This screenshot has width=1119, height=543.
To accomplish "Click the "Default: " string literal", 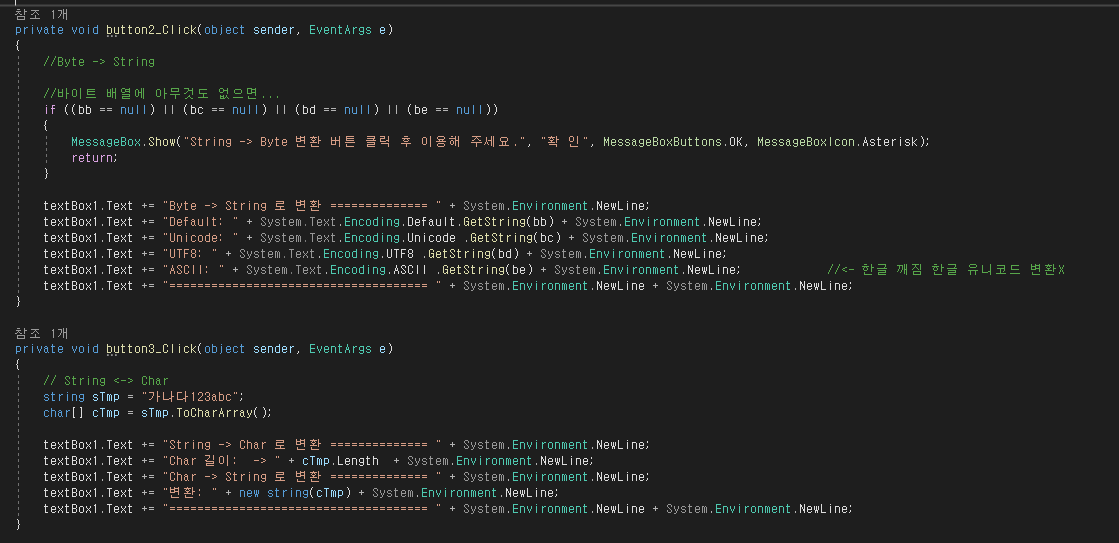I will (201, 221).
